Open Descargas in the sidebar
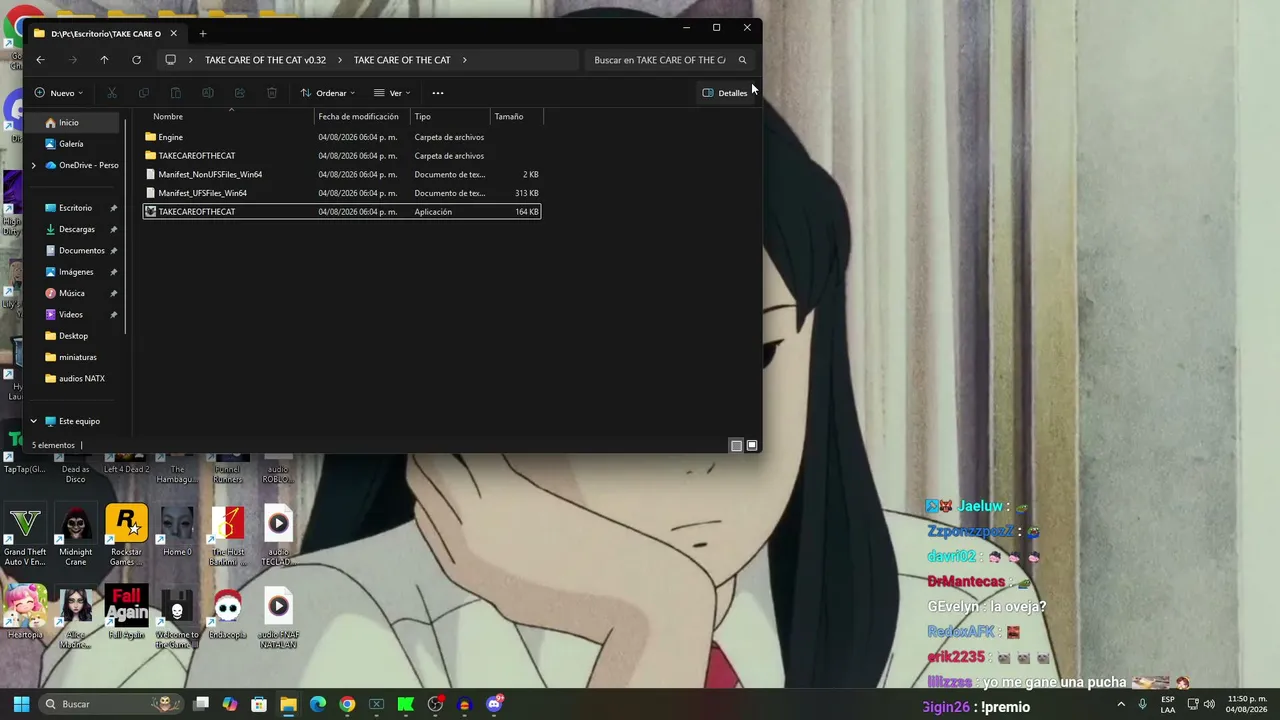Screen dimensions: 1280x720 coord(76,229)
